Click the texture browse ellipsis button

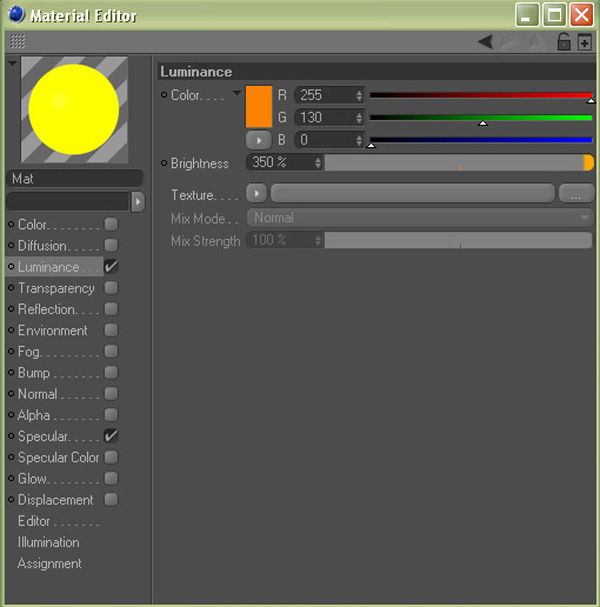coord(576,194)
